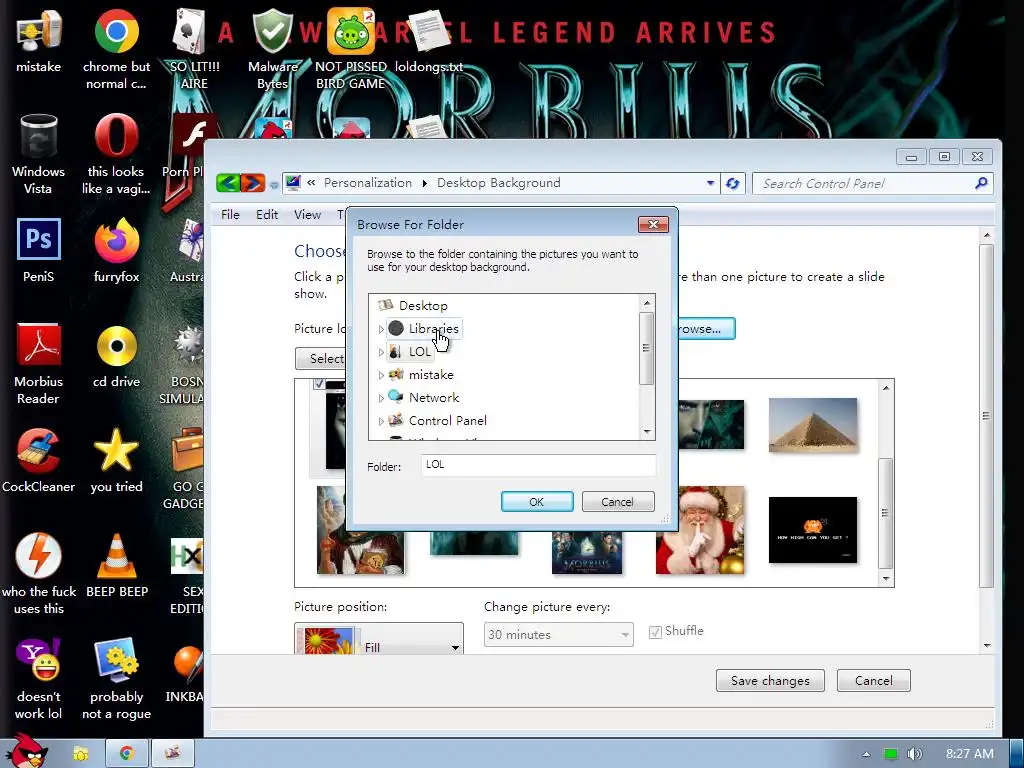Open the 30 minutes interval dropdown
The image size is (1024, 768).
pyautogui.click(x=558, y=635)
